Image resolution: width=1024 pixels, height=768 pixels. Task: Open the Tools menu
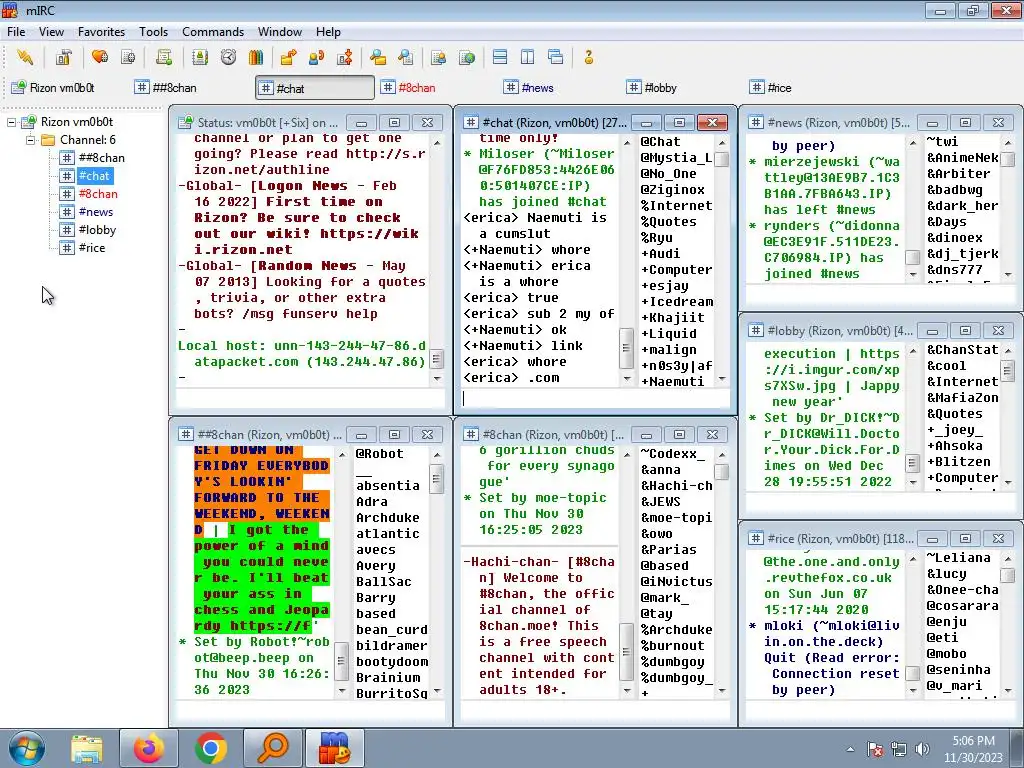coord(153,32)
